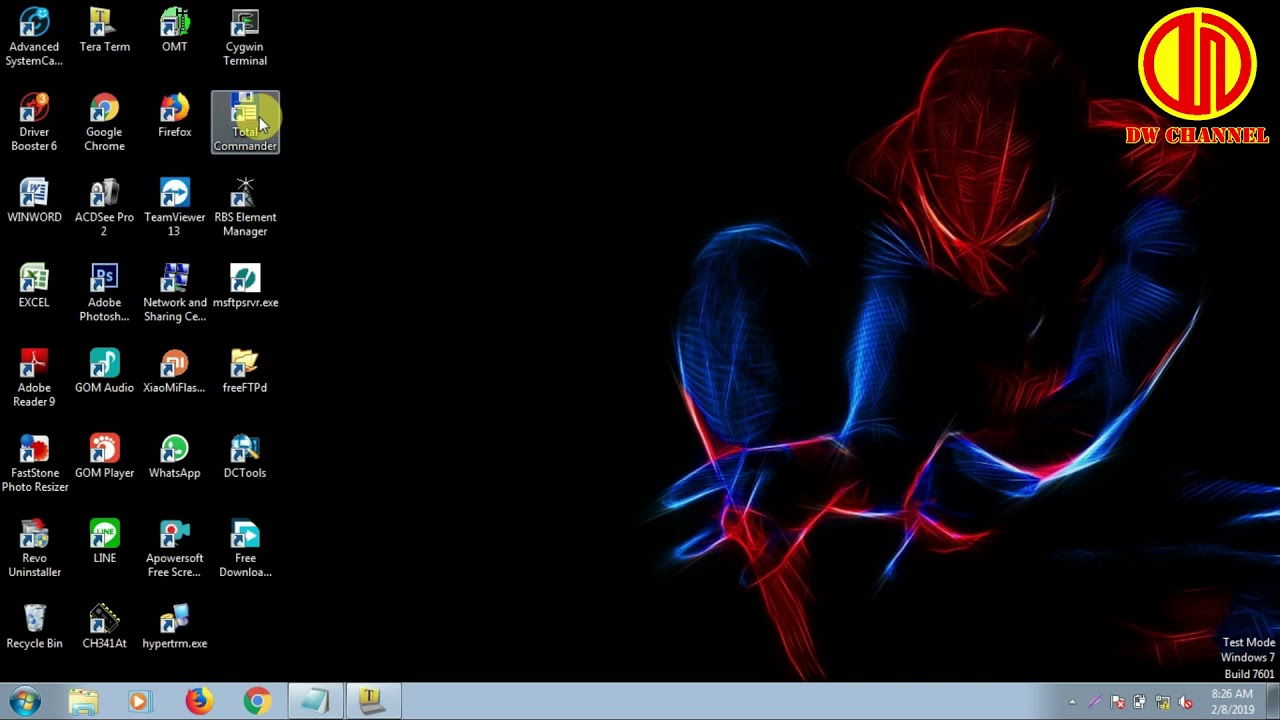This screenshot has width=1280, height=720.
Task: Open Chrome from the taskbar
Action: click(257, 701)
